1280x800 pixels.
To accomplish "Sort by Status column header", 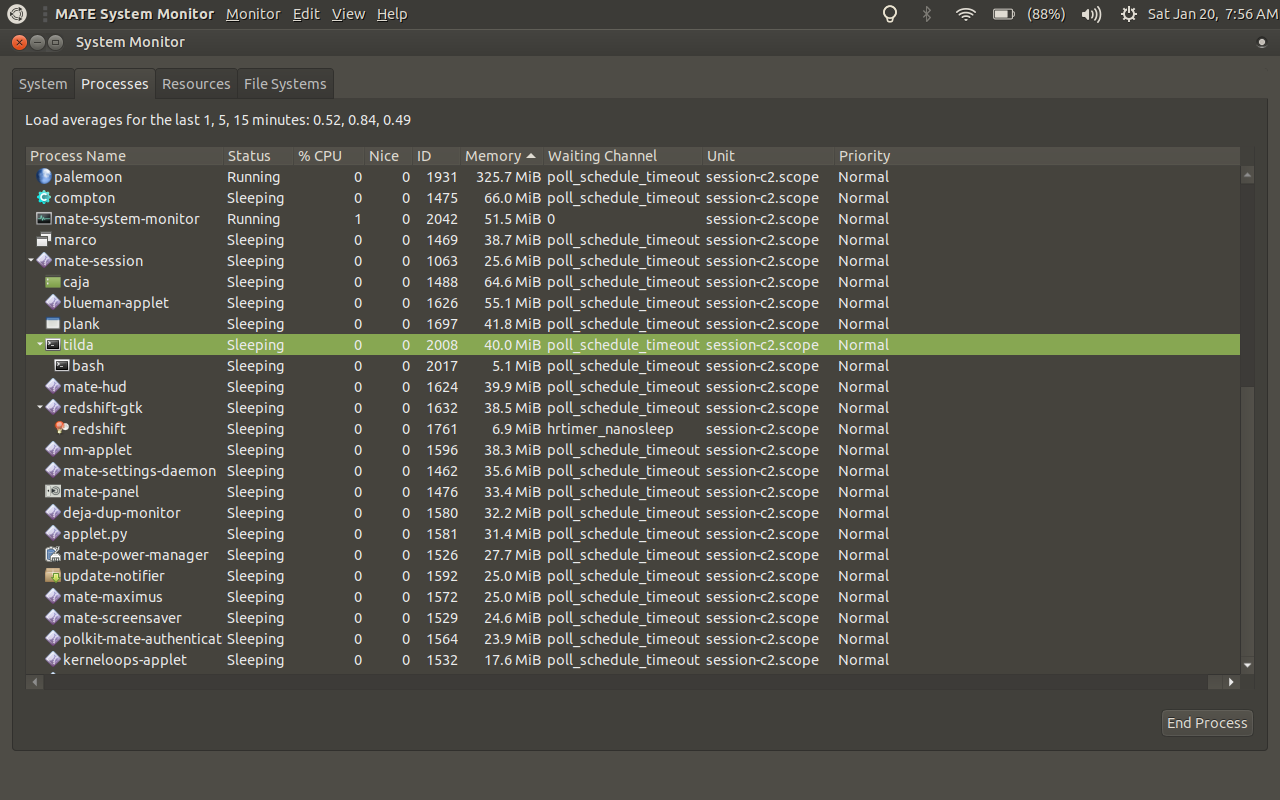I will tap(258, 156).
